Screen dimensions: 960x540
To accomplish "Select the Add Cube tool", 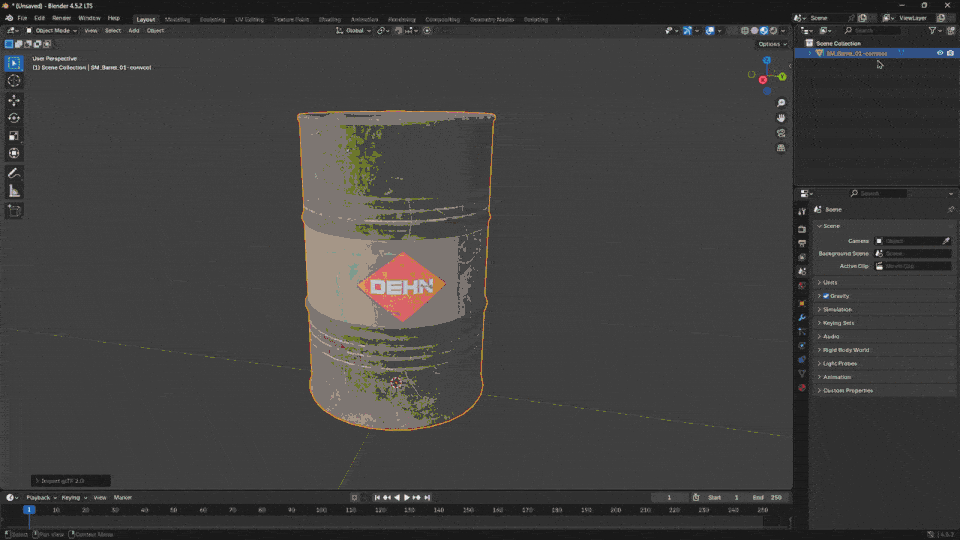I will point(14,211).
